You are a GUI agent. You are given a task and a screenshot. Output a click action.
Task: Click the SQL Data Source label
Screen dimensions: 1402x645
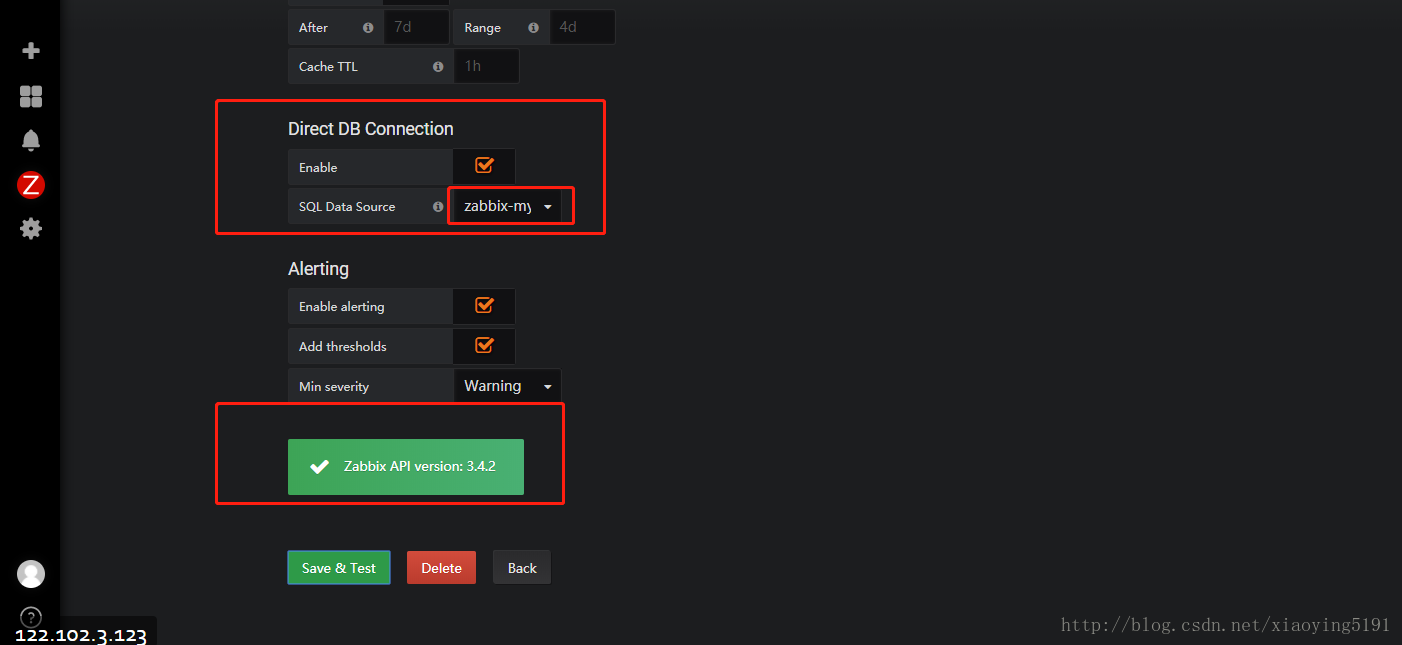[347, 206]
